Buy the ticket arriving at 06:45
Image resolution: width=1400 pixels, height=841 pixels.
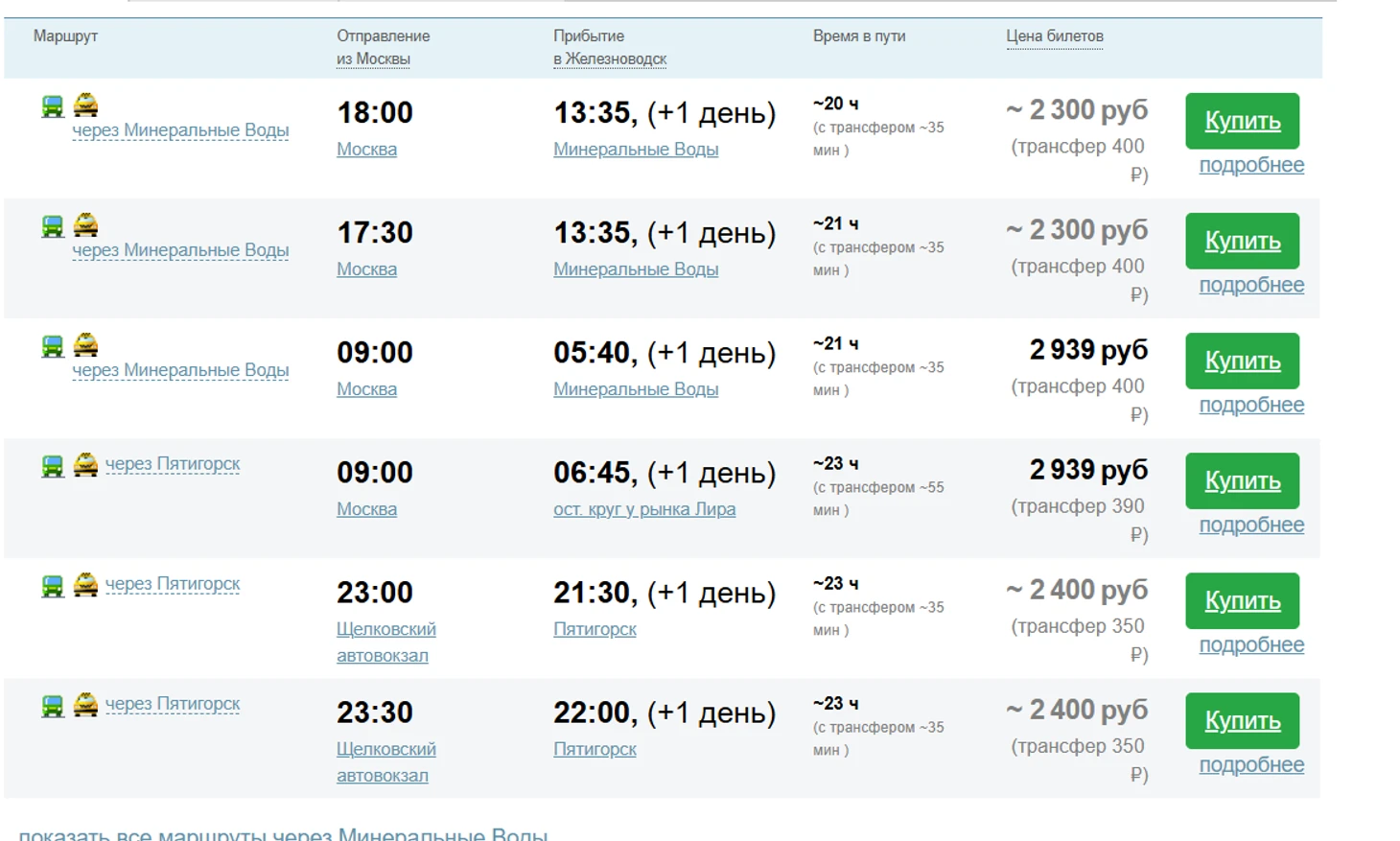[1242, 480]
